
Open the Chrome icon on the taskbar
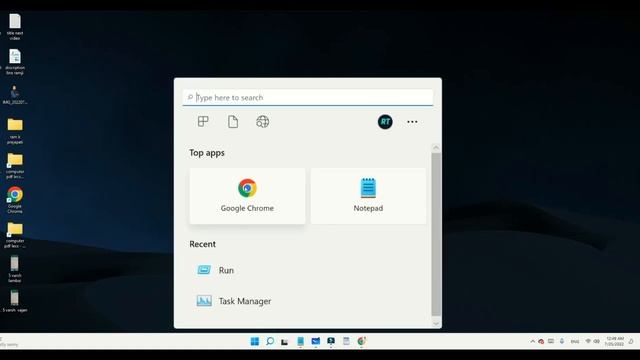pyautogui.click(x=361, y=341)
